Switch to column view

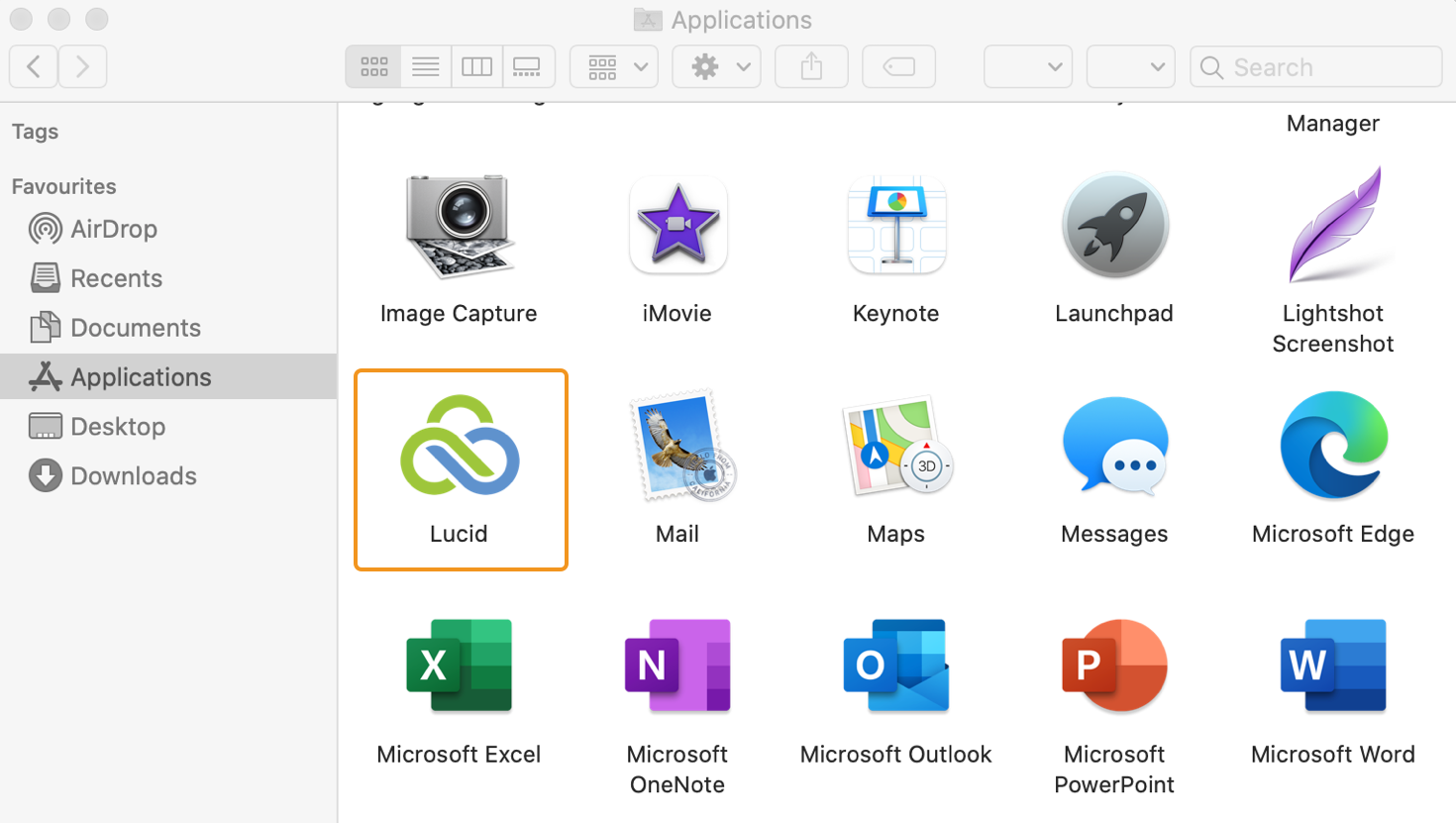click(x=476, y=66)
